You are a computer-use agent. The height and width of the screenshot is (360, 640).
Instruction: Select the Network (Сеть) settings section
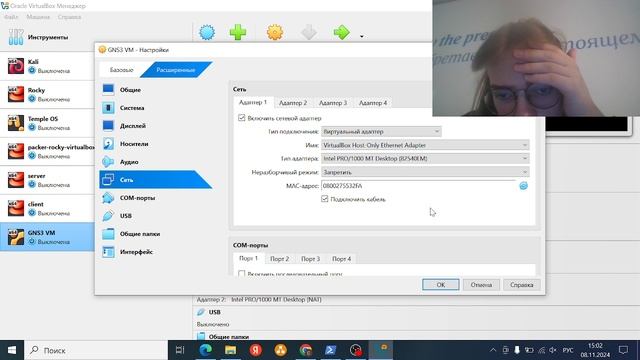point(156,180)
